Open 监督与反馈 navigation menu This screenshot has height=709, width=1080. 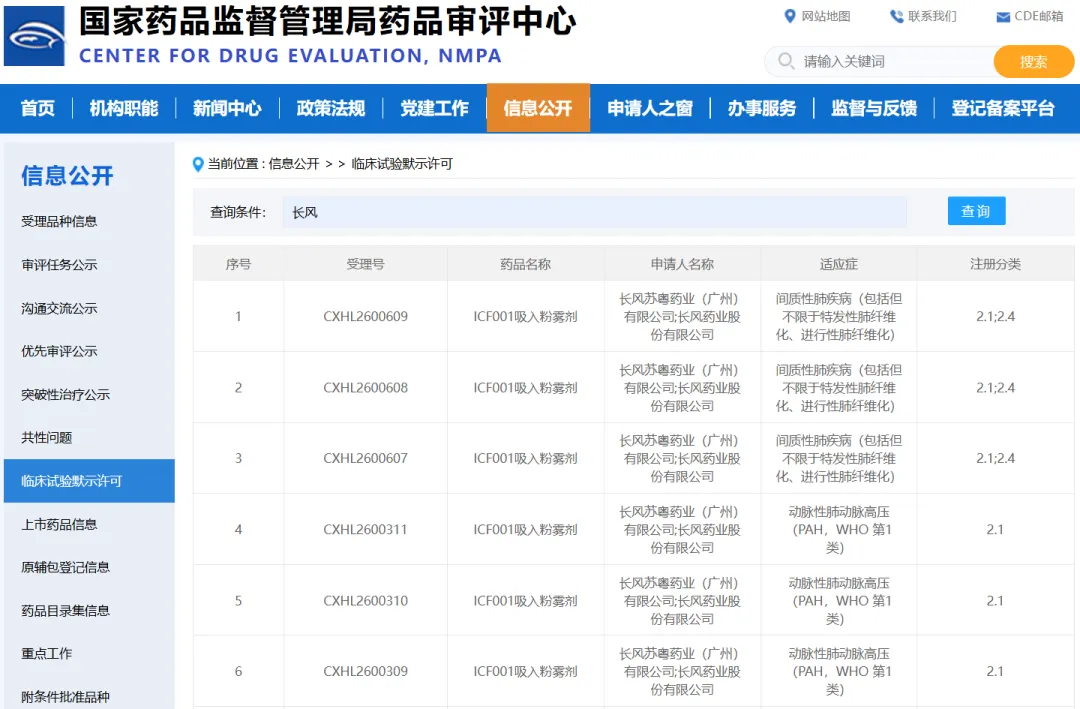(x=874, y=108)
